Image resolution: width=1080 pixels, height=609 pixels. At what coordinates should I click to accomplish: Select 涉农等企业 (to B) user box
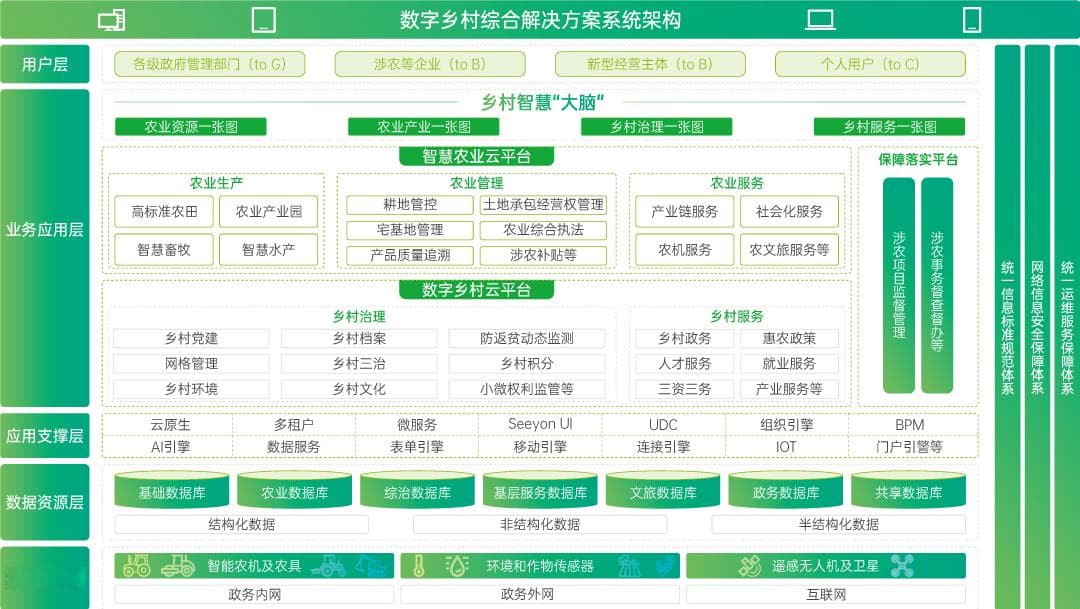(430, 64)
